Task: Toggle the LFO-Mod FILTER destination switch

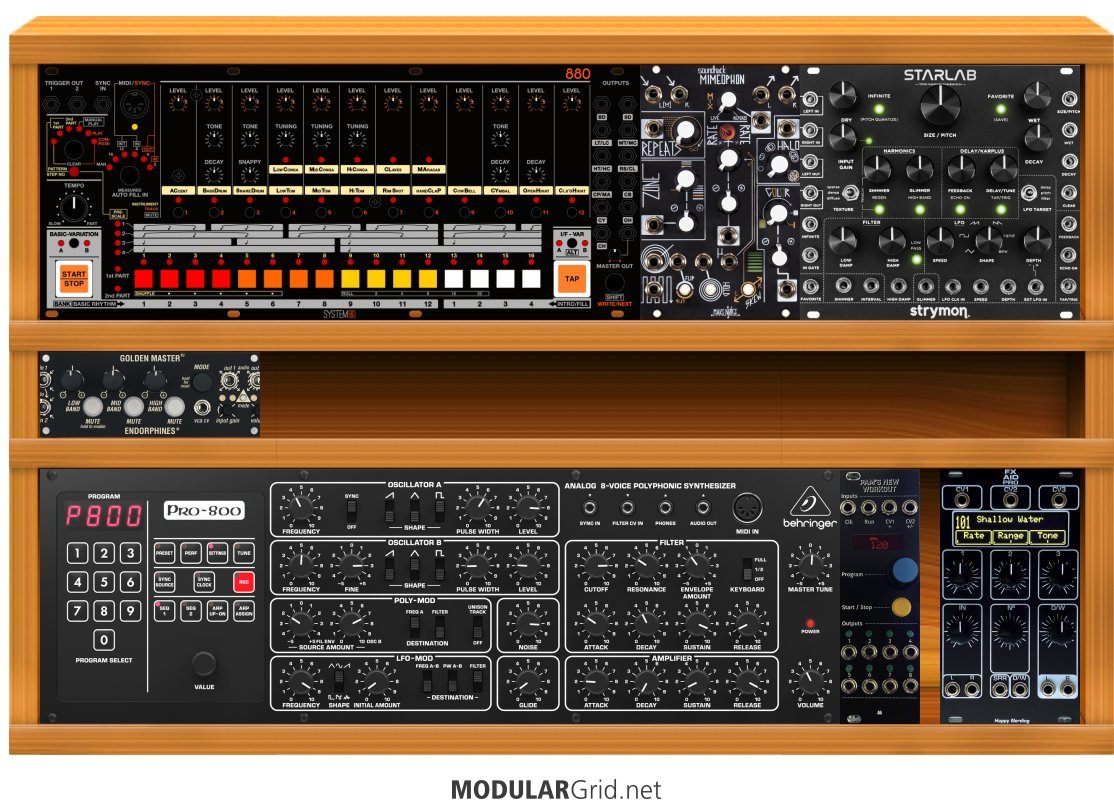Action: point(477,680)
